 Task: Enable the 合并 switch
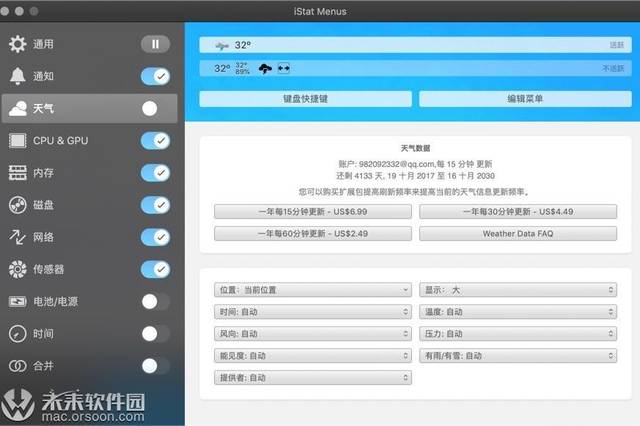pyautogui.click(x=156, y=366)
